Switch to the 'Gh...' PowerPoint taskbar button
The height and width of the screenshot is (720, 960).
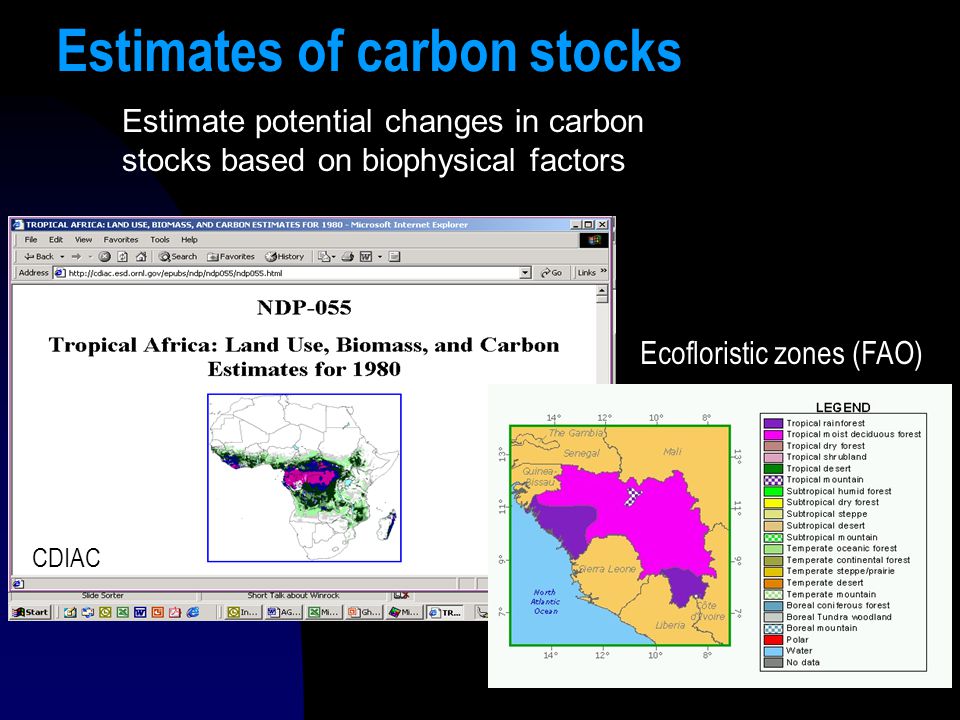[x=364, y=612]
